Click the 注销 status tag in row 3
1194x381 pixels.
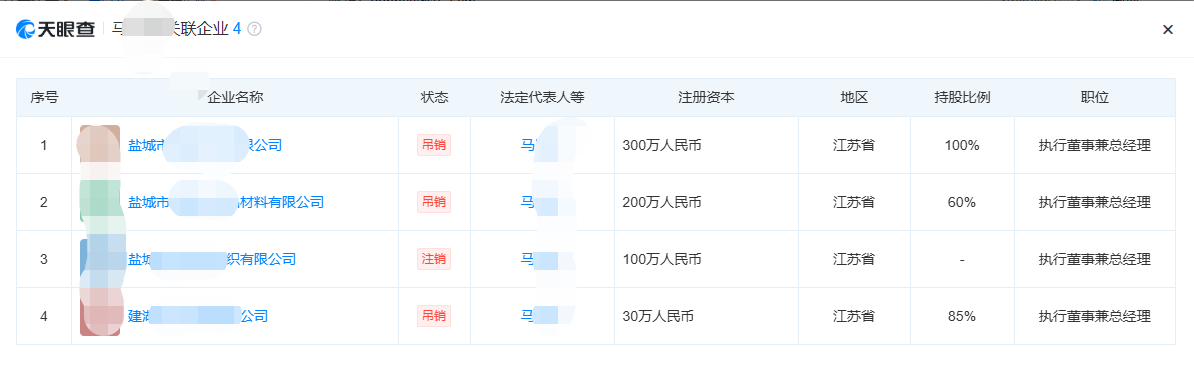click(x=434, y=259)
